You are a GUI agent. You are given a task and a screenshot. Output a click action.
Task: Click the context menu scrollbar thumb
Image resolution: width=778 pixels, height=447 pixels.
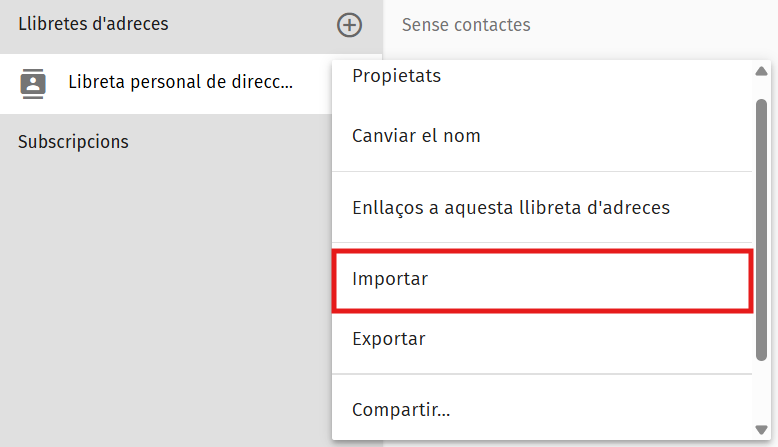(761, 230)
